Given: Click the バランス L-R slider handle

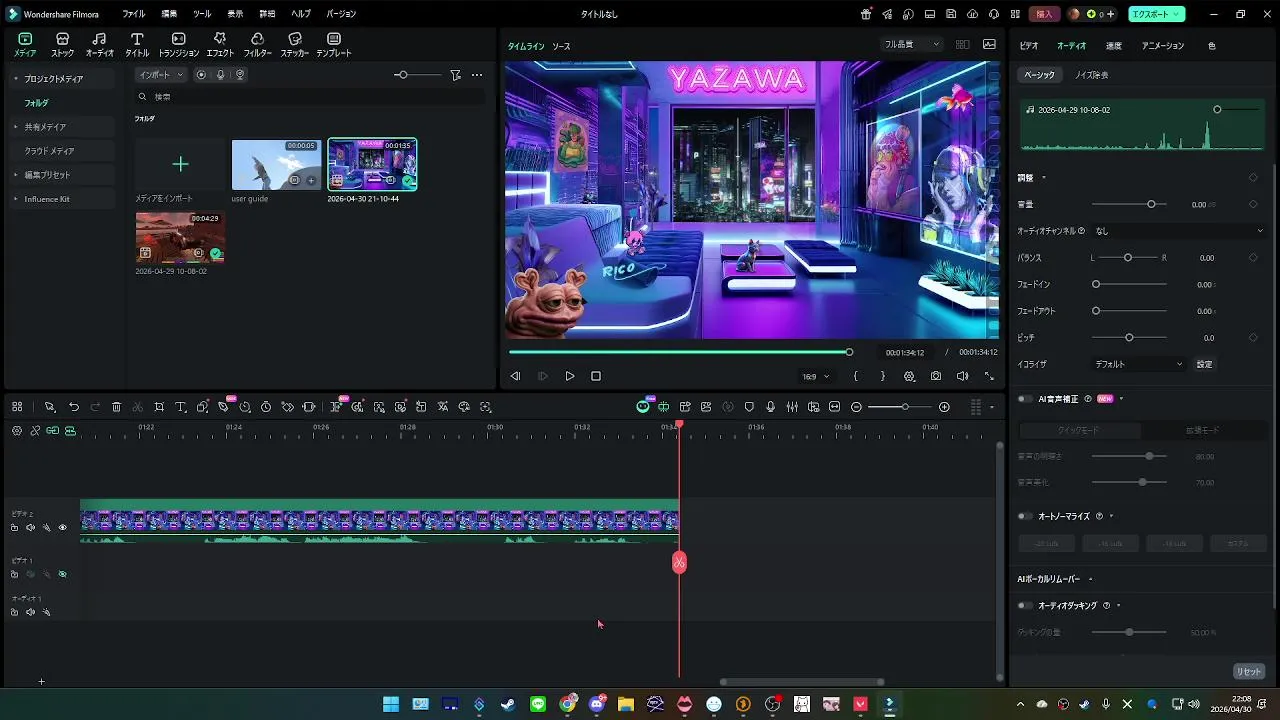Looking at the screenshot, I should point(1128,258).
